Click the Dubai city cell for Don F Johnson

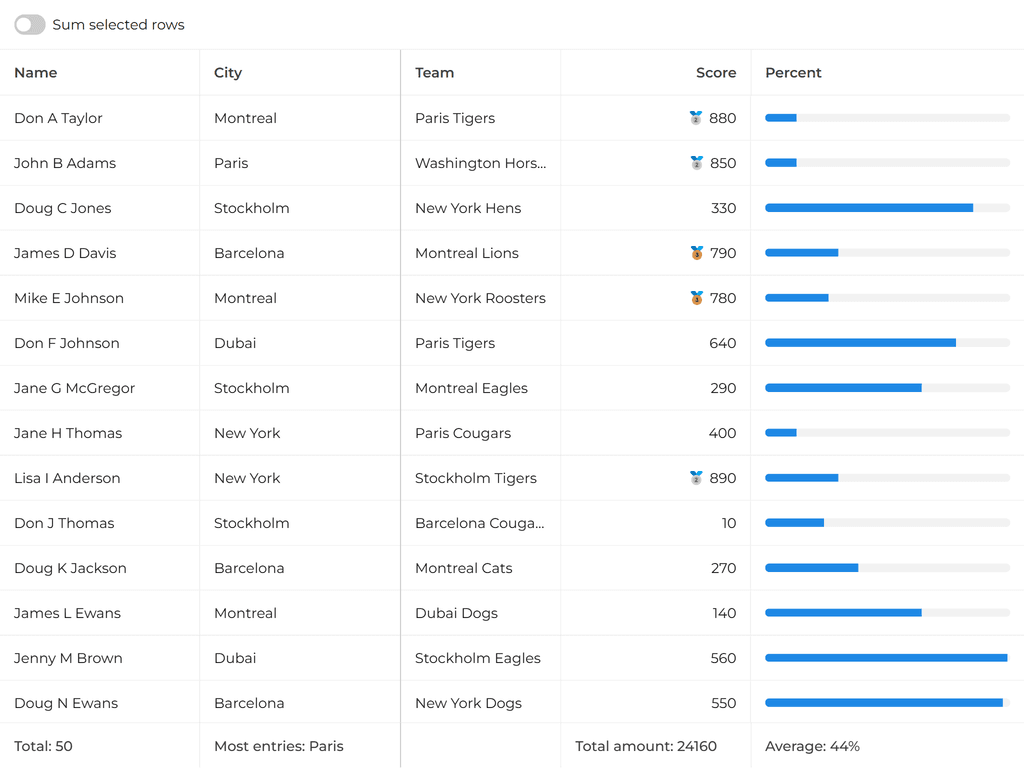[x=235, y=343]
